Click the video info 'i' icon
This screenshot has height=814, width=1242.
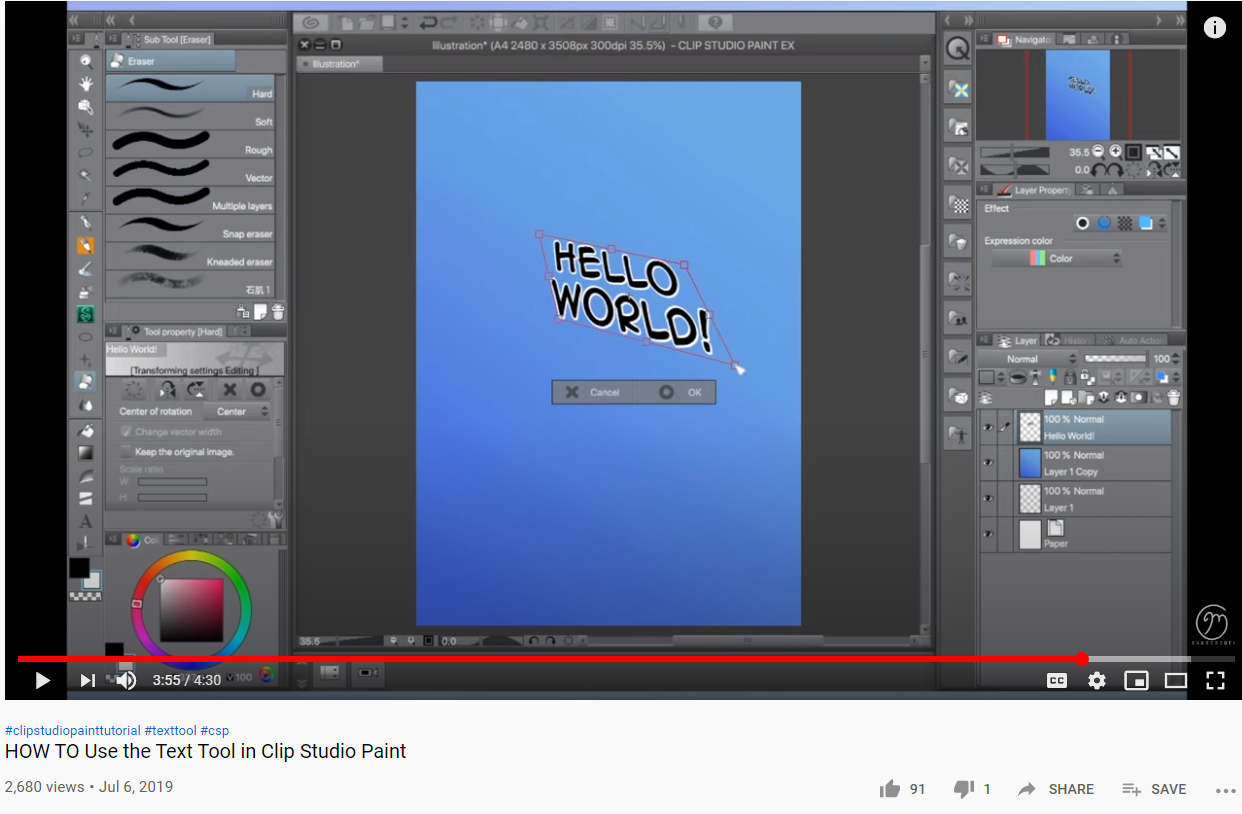[1215, 28]
